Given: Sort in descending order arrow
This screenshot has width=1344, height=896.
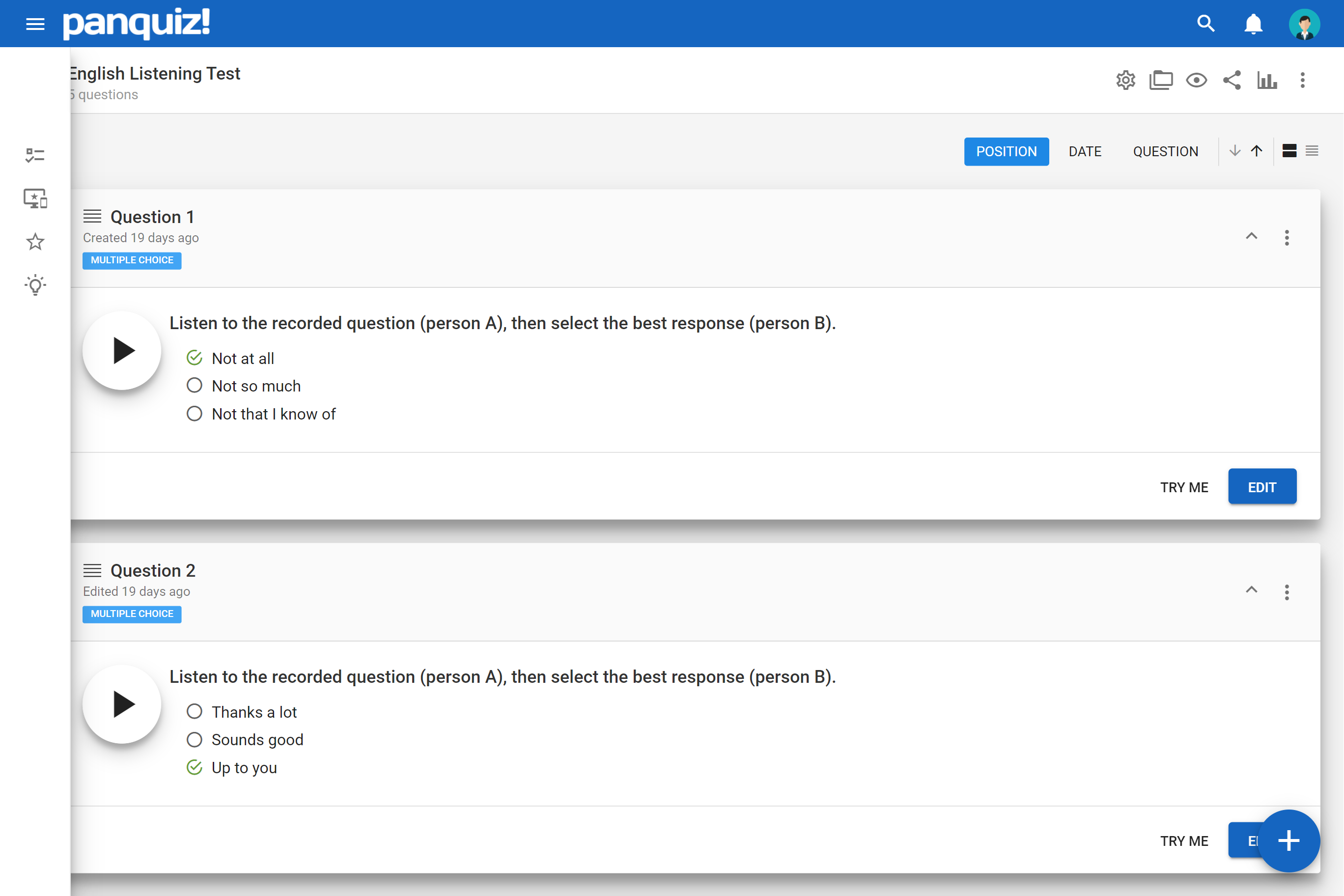Looking at the screenshot, I should (x=1234, y=151).
